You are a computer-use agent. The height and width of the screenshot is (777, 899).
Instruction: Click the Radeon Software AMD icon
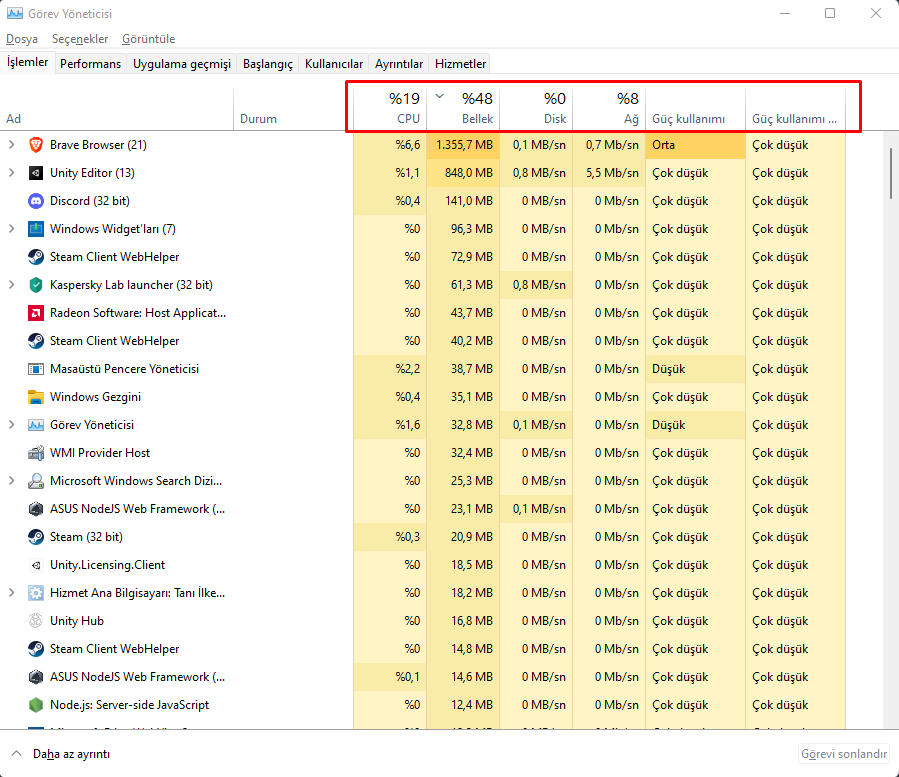[x=36, y=313]
